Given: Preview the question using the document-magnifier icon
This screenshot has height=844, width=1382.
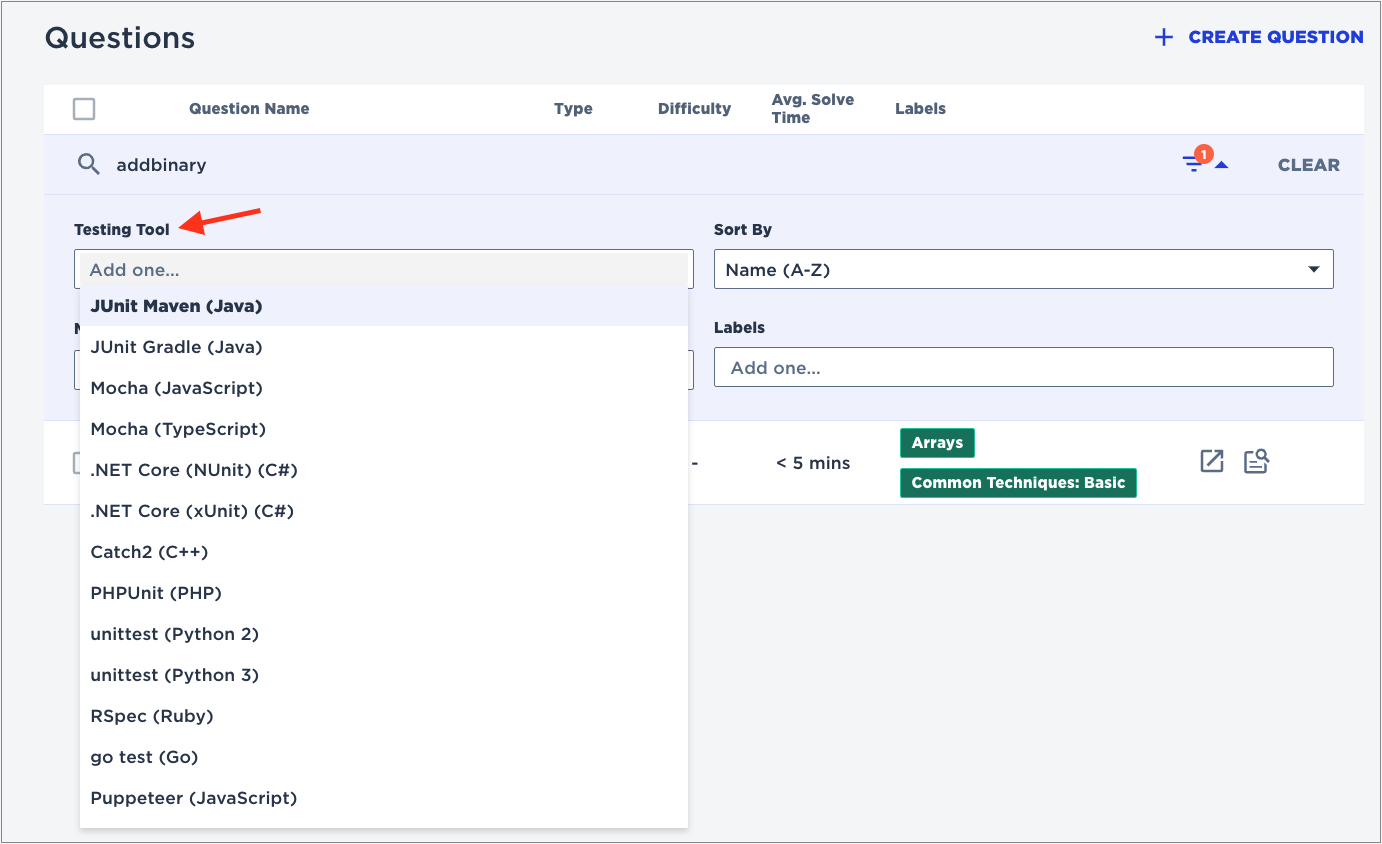Looking at the screenshot, I should (x=1257, y=461).
